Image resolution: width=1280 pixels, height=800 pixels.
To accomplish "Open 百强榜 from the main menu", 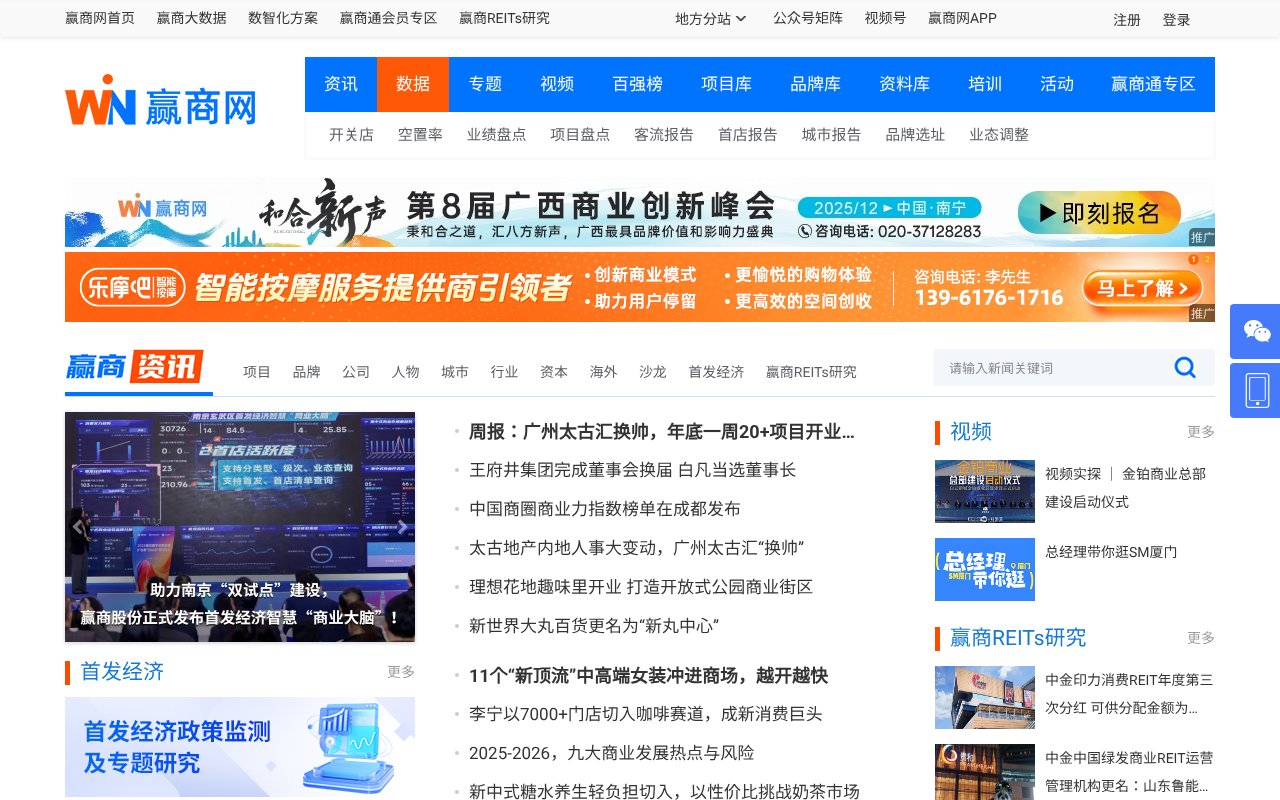I will tap(637, 84).
